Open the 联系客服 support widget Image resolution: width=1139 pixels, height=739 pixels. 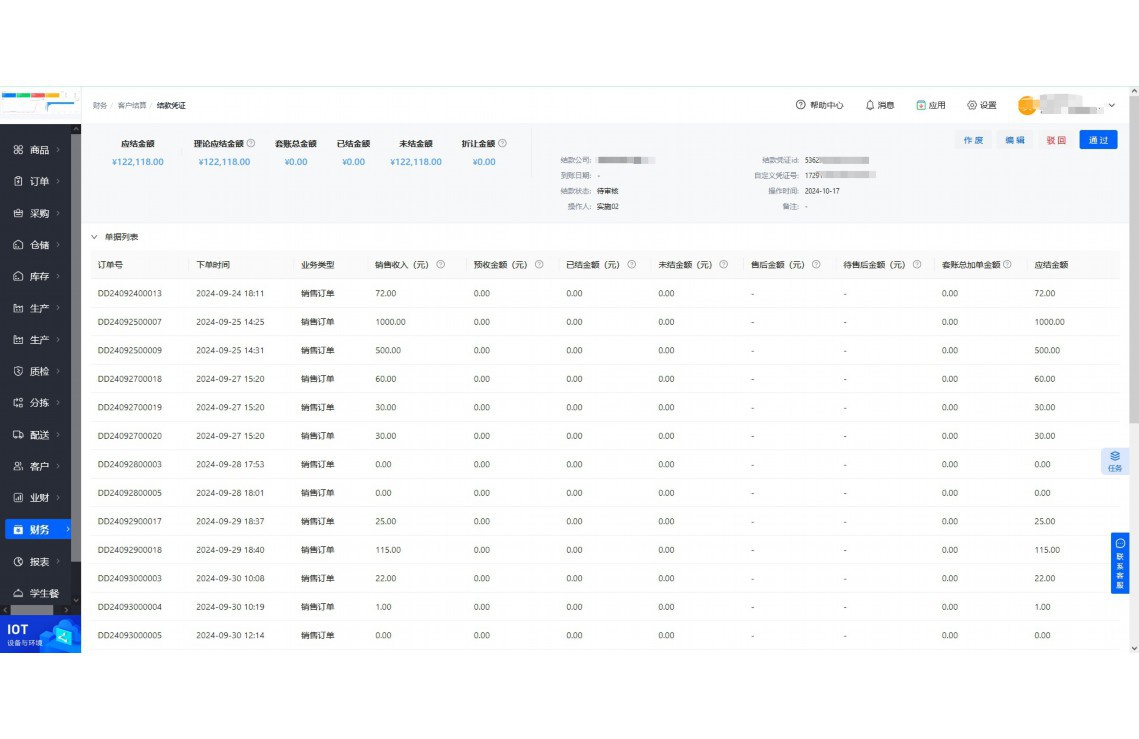pyautogui.click(x=1120, y=563)
